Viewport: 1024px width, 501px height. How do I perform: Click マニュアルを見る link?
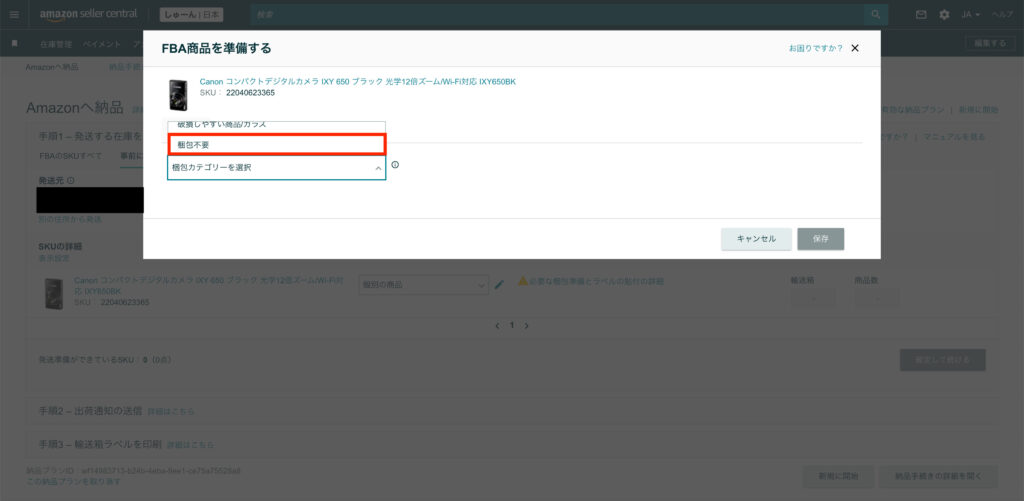point(955,137)
